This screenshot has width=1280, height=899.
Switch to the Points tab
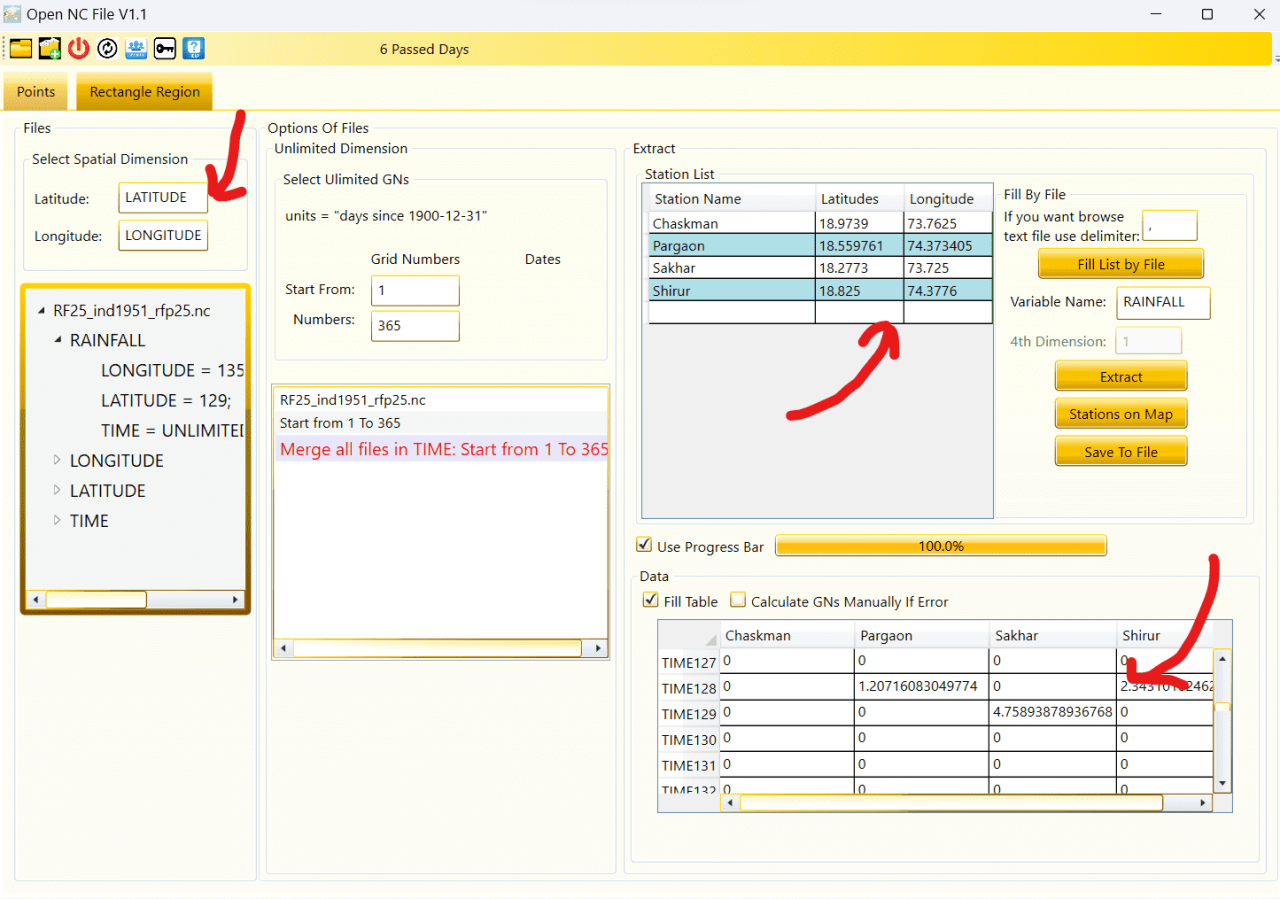(36, 92)
